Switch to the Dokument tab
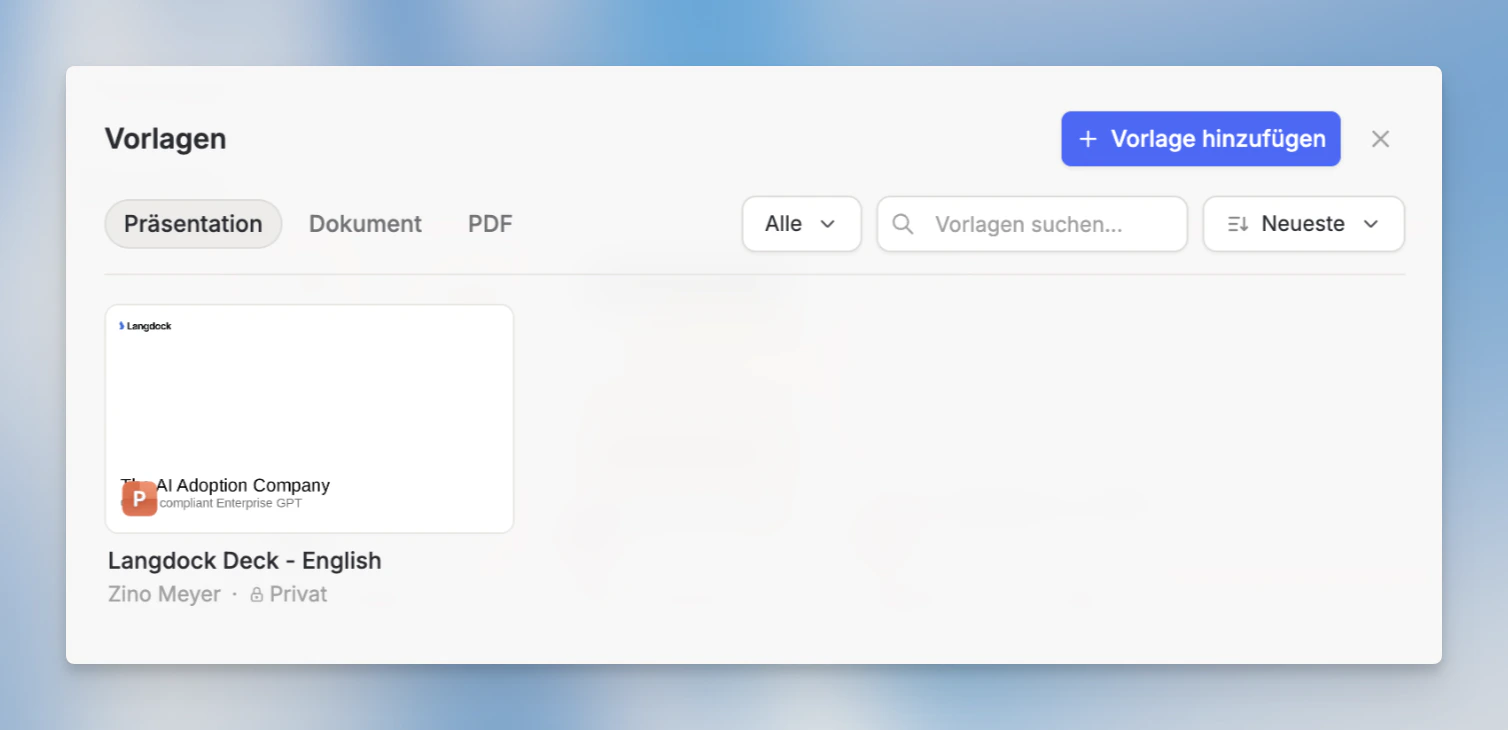Image resolution: width=1508 pixels, height=730 pixels. coord(365,224)
